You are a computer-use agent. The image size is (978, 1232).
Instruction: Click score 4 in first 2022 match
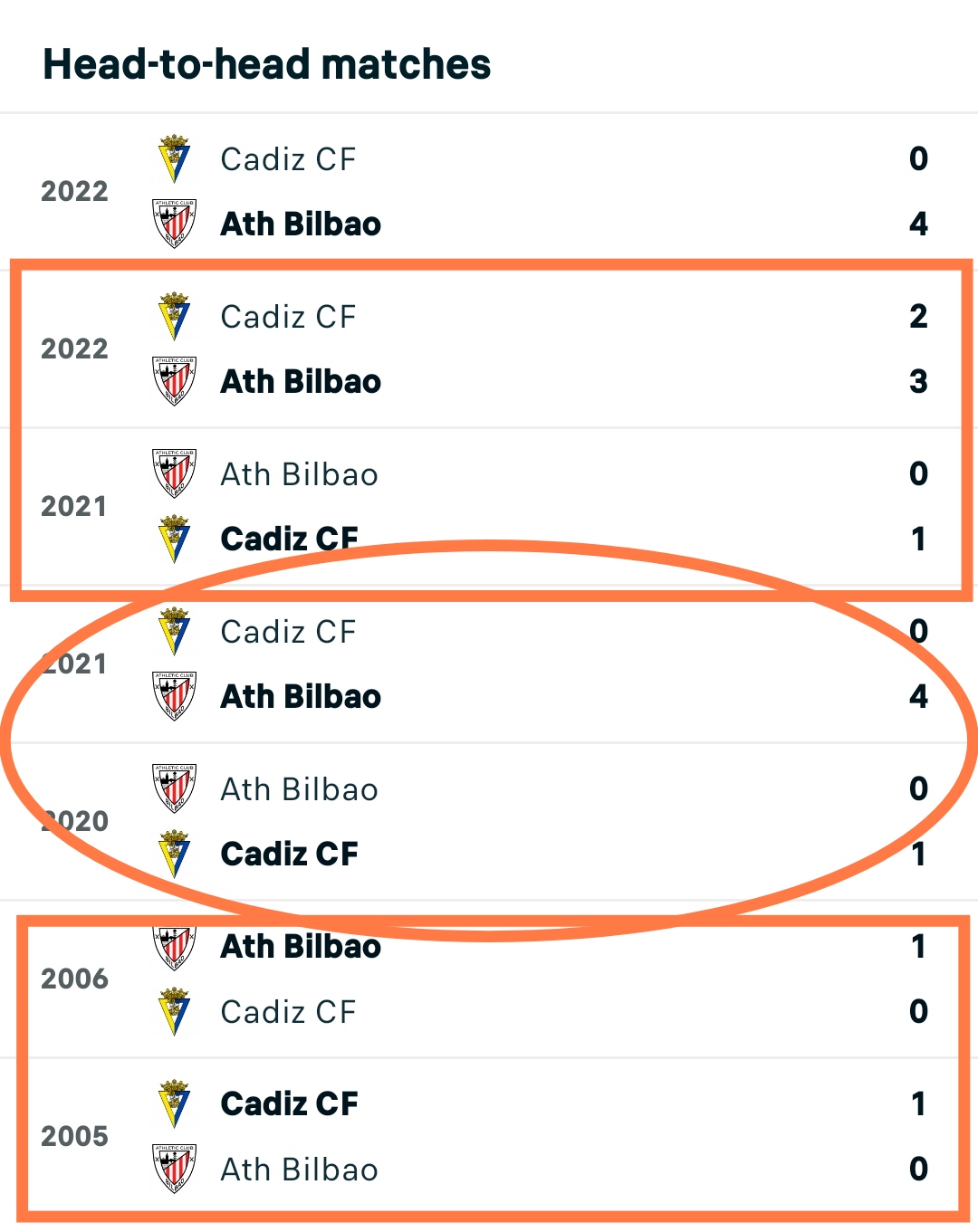(x=918, y=224)
